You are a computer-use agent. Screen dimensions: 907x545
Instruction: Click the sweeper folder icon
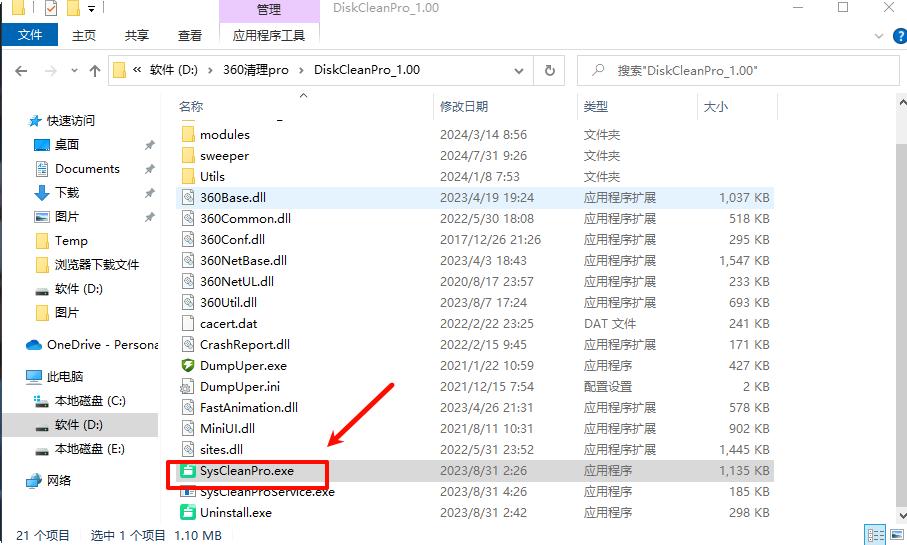coord(188,156)
